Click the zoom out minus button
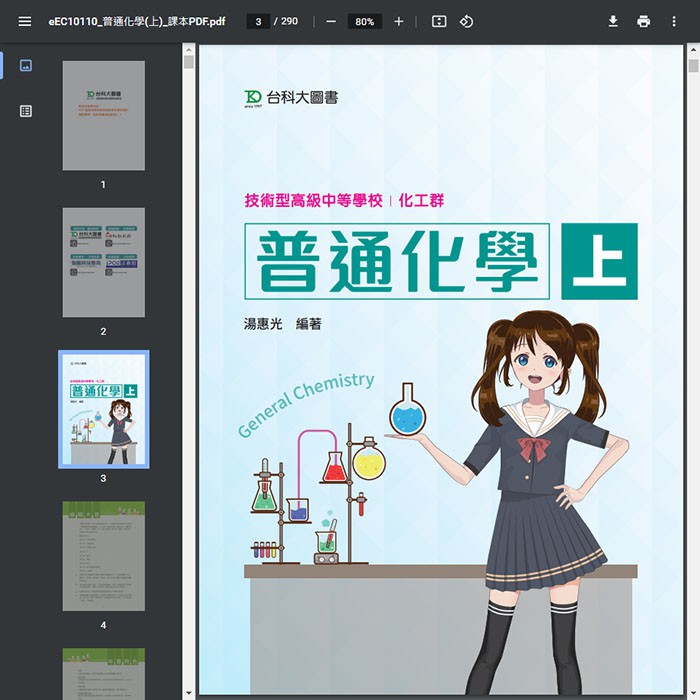Screen dimensions: 700x700 click(x=331, y=21)
